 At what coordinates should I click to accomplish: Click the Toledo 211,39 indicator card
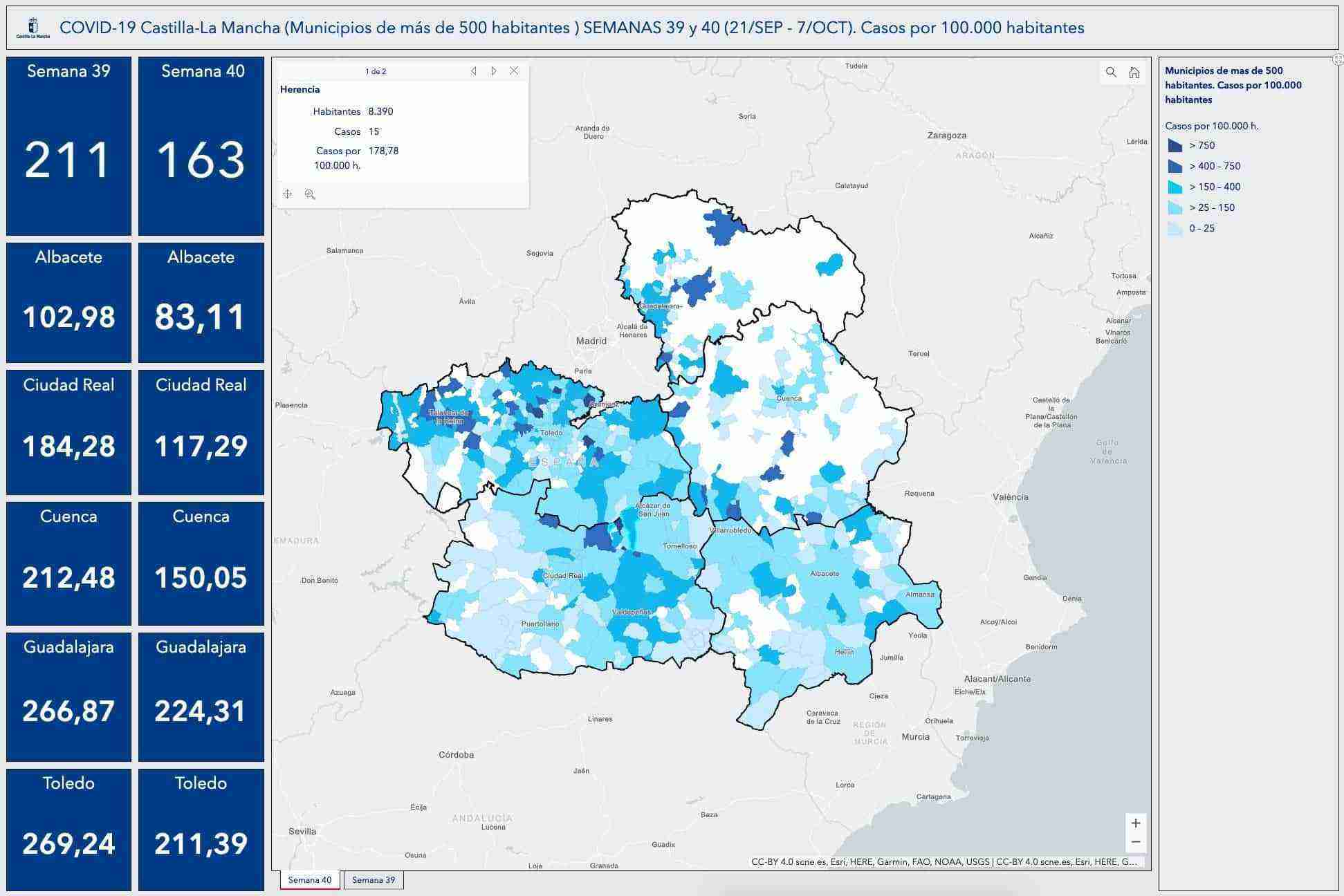(201, 830)
